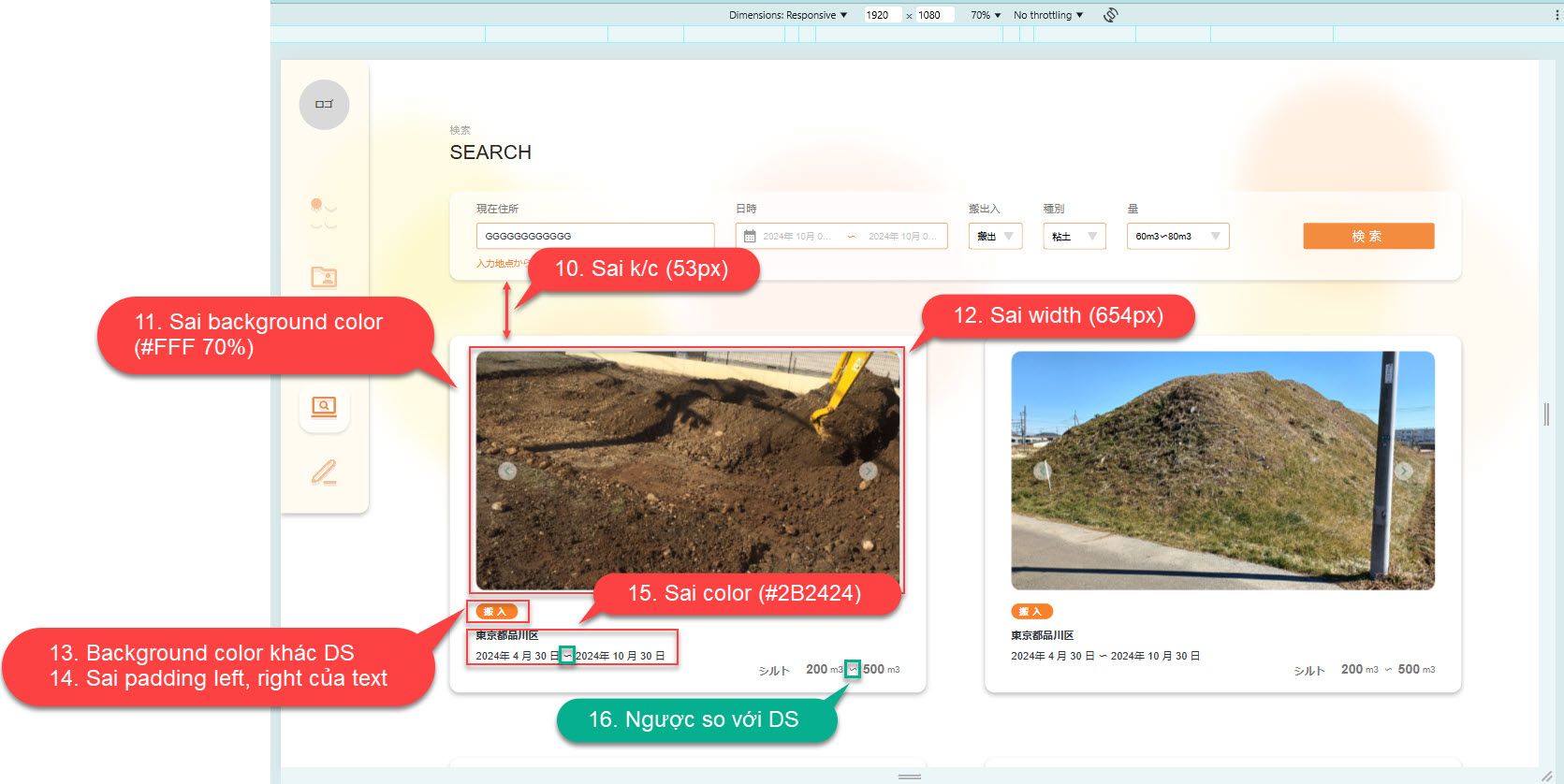The image size is (1564, 784).
Task: Go to next image on first card
Action: point(868,472)
